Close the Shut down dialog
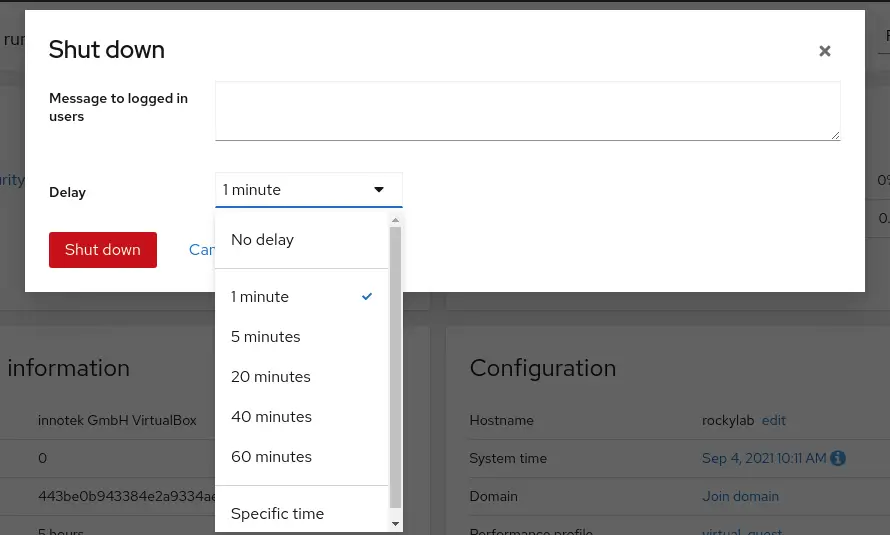Viewport: 890px width, 535px height. [825, 51]
